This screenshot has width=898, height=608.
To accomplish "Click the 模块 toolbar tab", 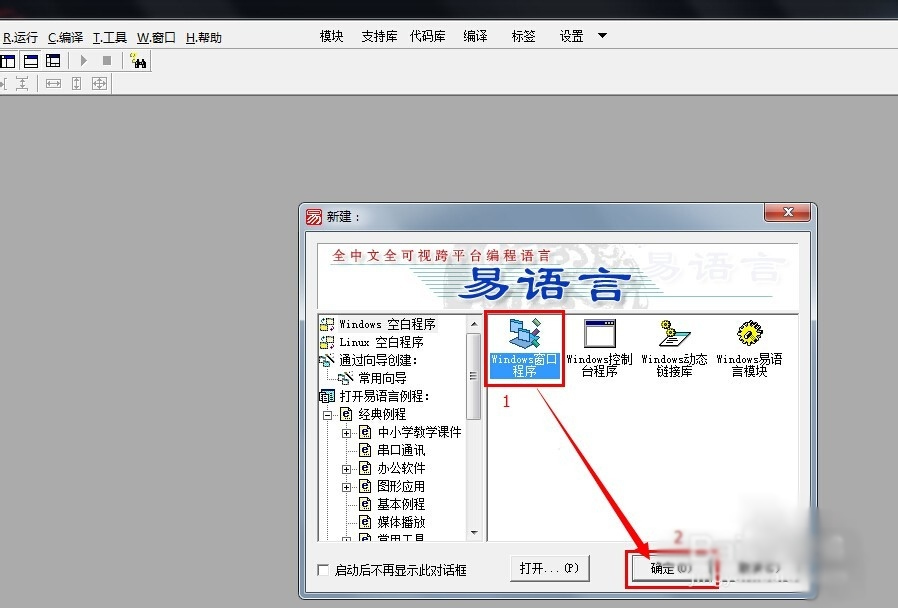I will pos(332,36).
